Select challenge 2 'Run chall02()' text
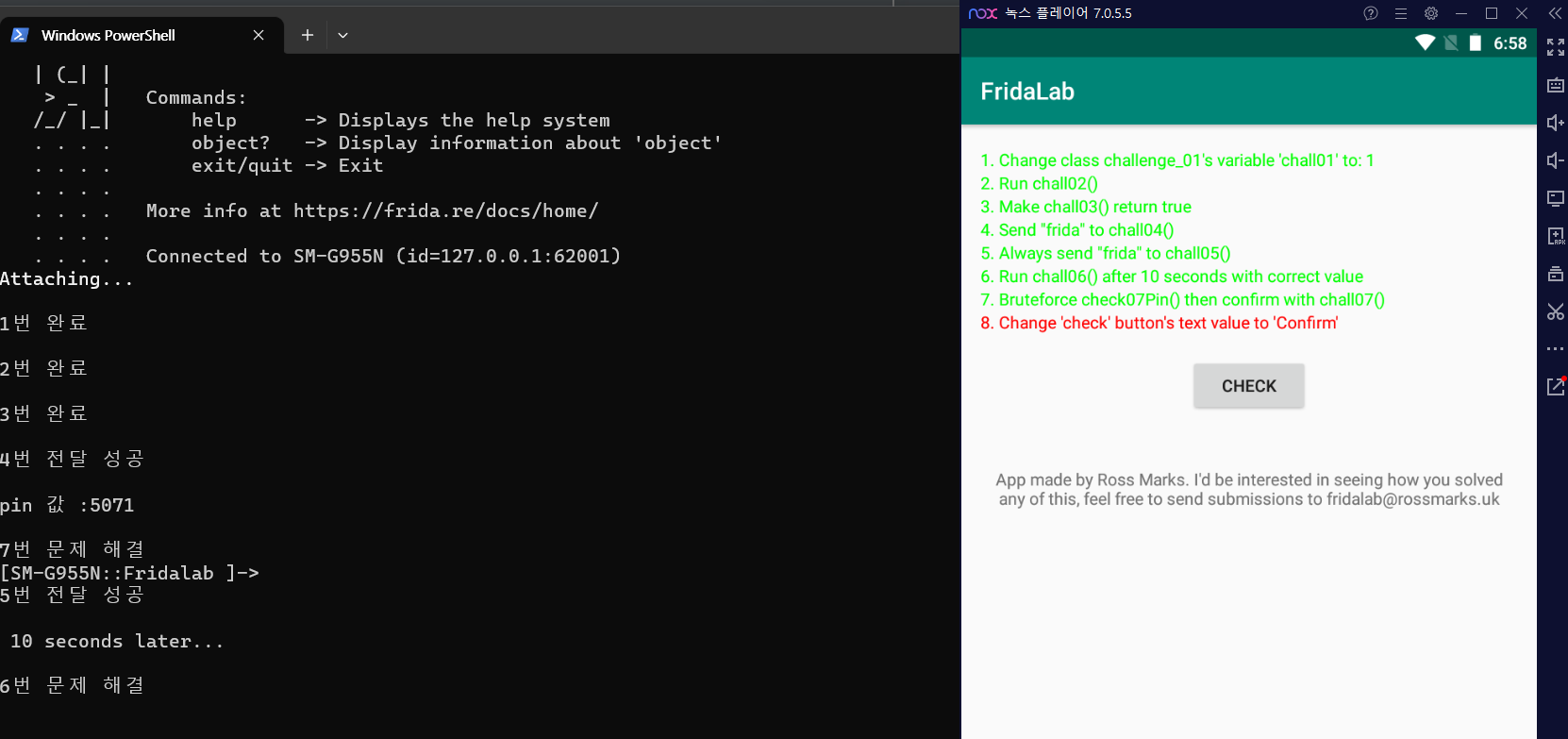Screen dimensions: 1568x739 point(1040,184)
